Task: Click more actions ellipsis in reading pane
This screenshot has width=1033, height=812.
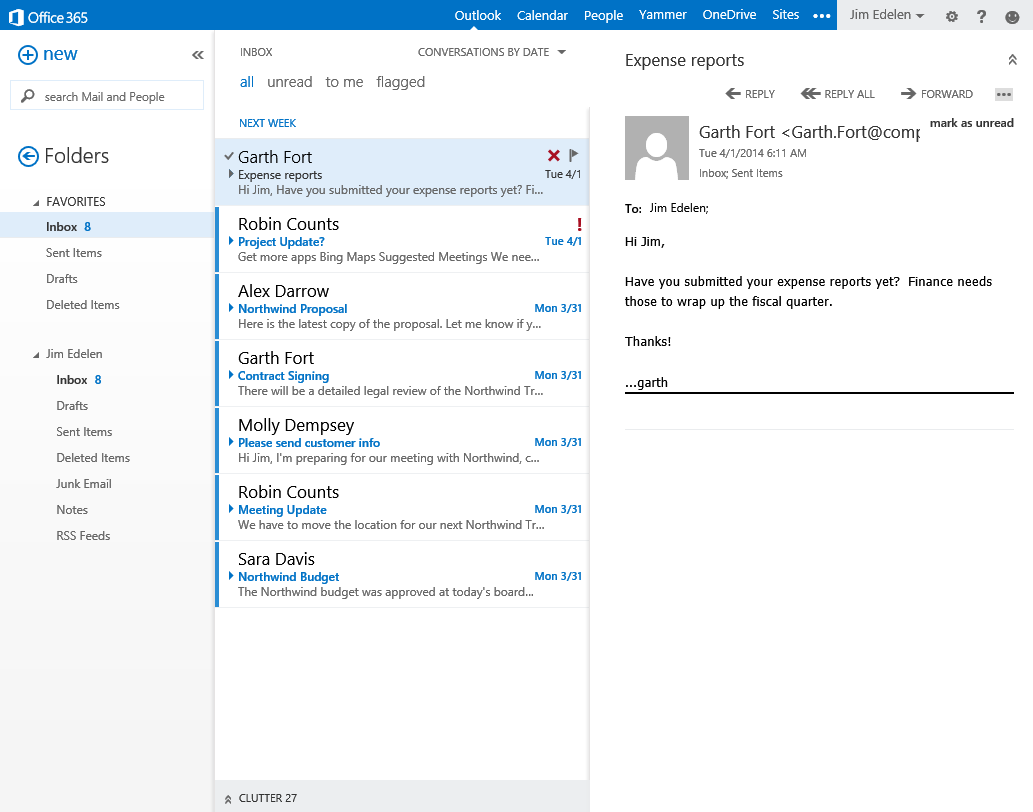Action: (x=1004, y=94)
